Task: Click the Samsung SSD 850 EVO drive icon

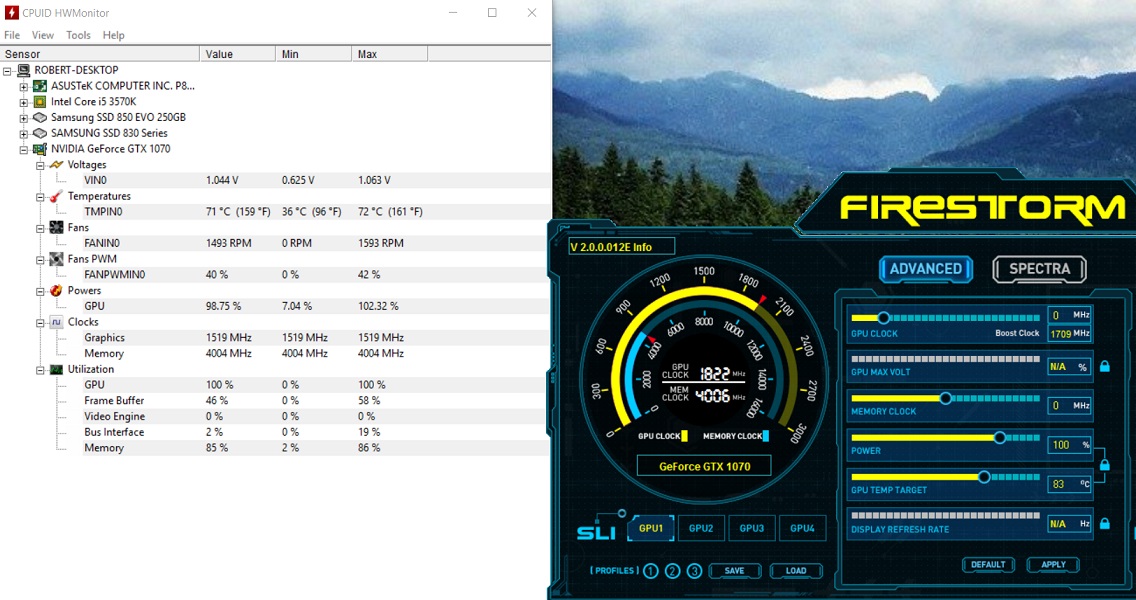Action: click(40, 117)
